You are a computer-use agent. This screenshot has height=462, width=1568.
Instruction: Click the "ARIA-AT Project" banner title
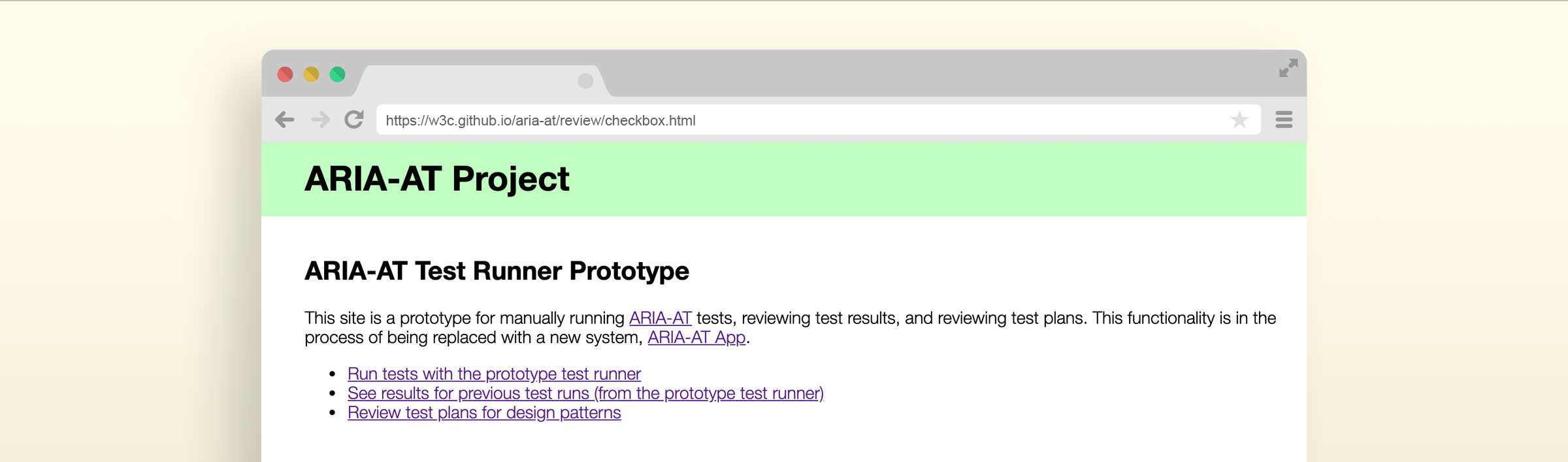pos(437,179)
